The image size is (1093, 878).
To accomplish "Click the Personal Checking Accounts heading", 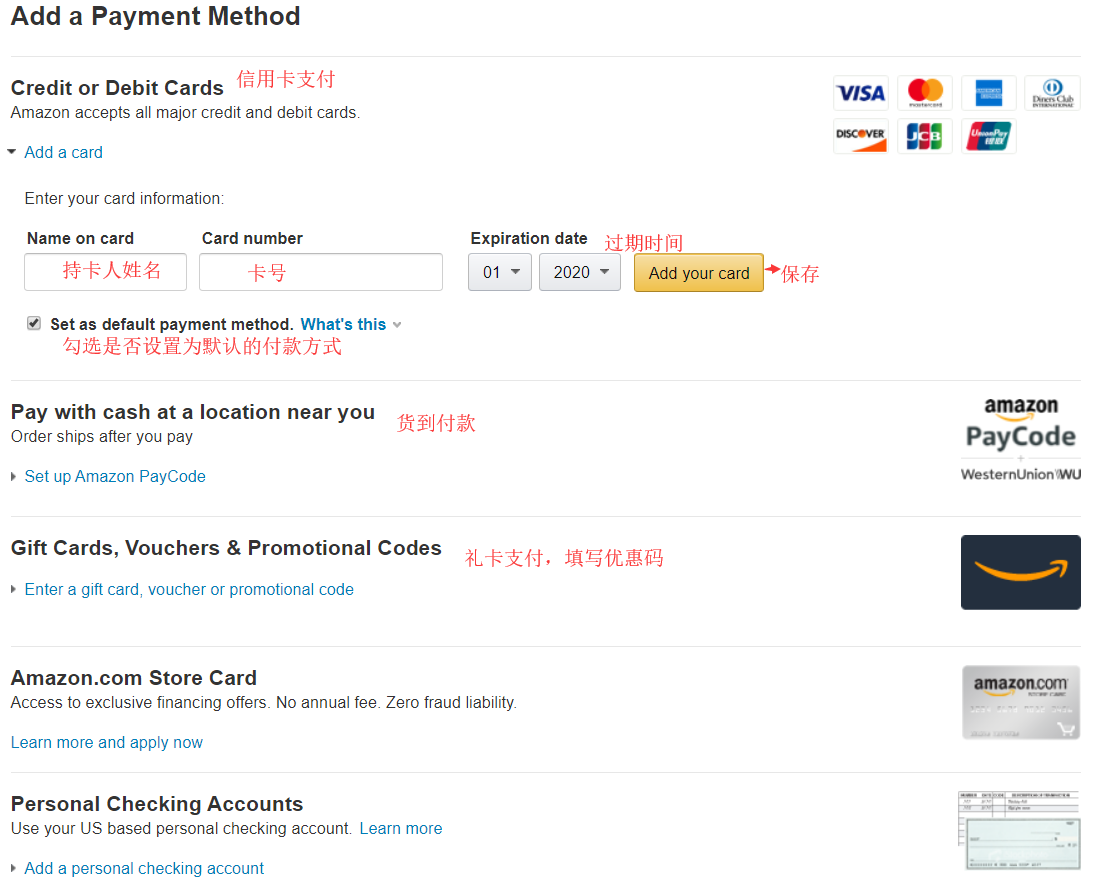I will pos(157,803).
